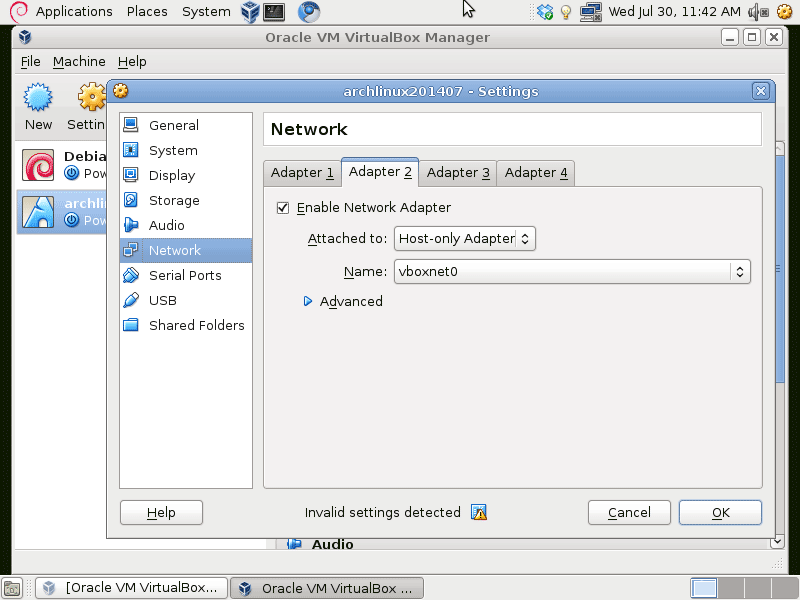
Task: Click the invalid settings warning icon
Action: pyautogui.click(x=479, y=512)
